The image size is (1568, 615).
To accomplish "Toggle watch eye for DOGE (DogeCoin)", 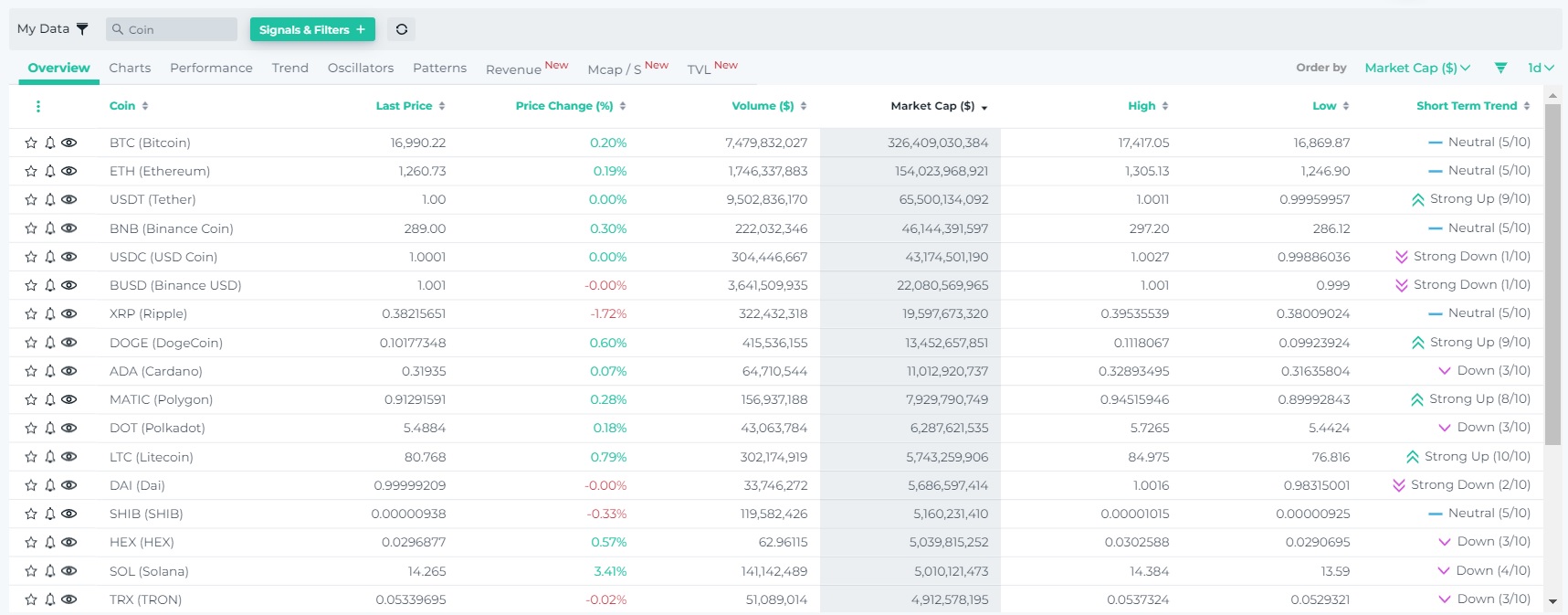I will click(68, 343).
